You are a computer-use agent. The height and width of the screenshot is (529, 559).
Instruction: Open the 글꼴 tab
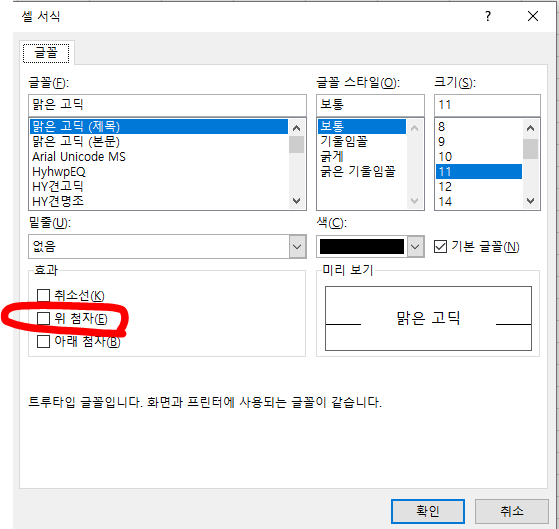tap(46, 53)
